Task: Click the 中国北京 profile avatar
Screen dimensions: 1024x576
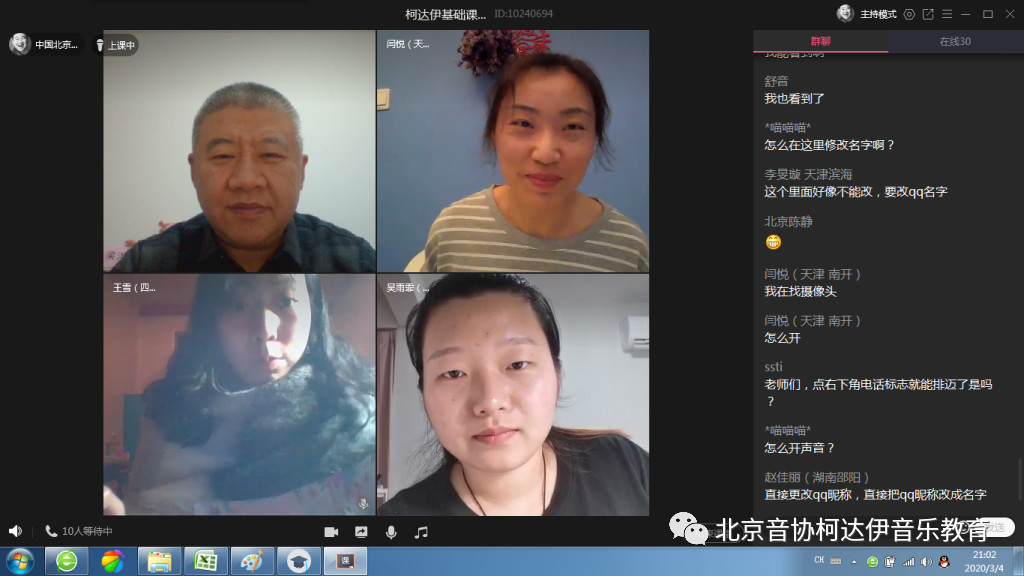Action: pyautogui.click(x=20, y=44)
